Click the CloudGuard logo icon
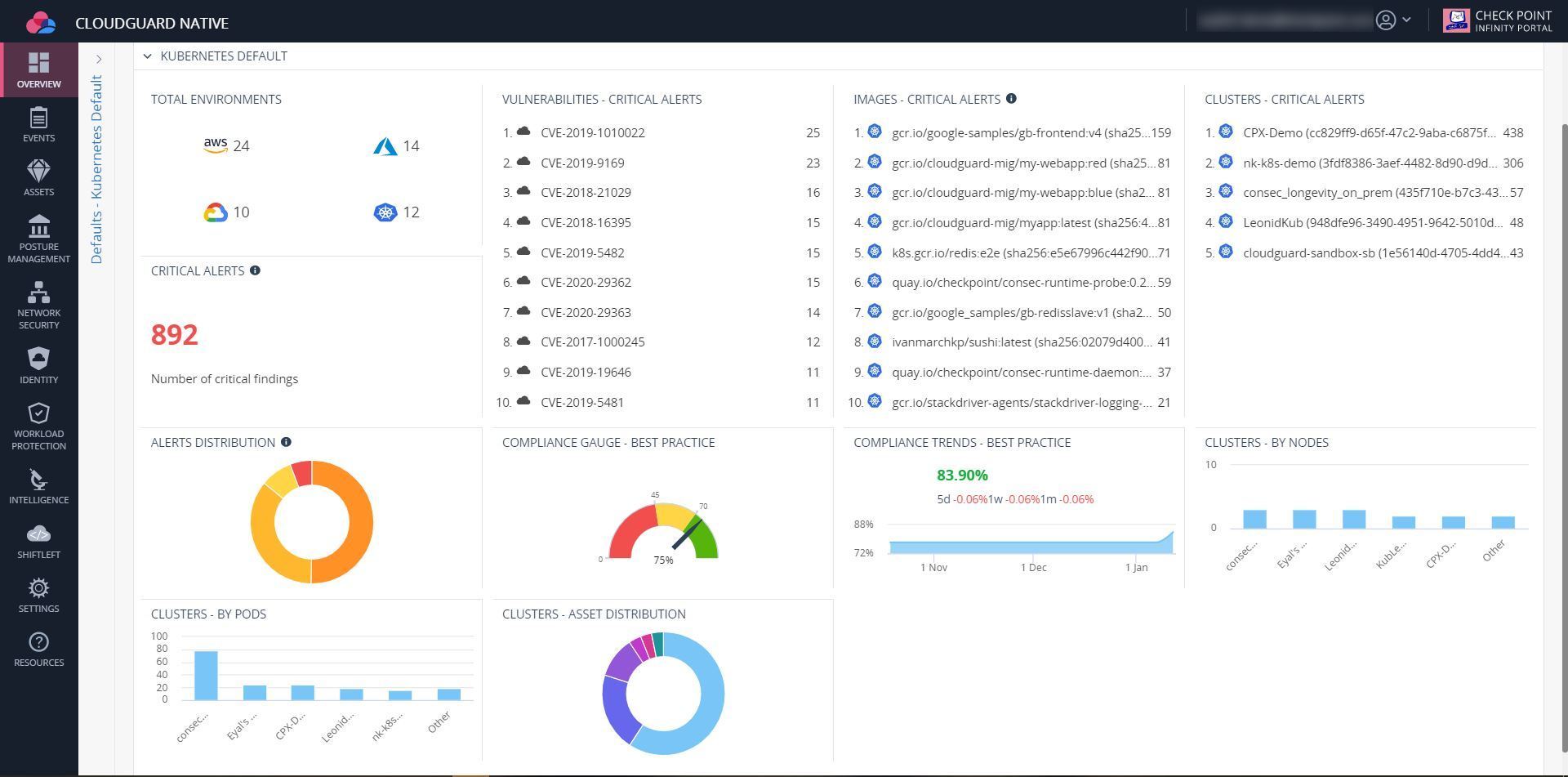 point(40,23)
